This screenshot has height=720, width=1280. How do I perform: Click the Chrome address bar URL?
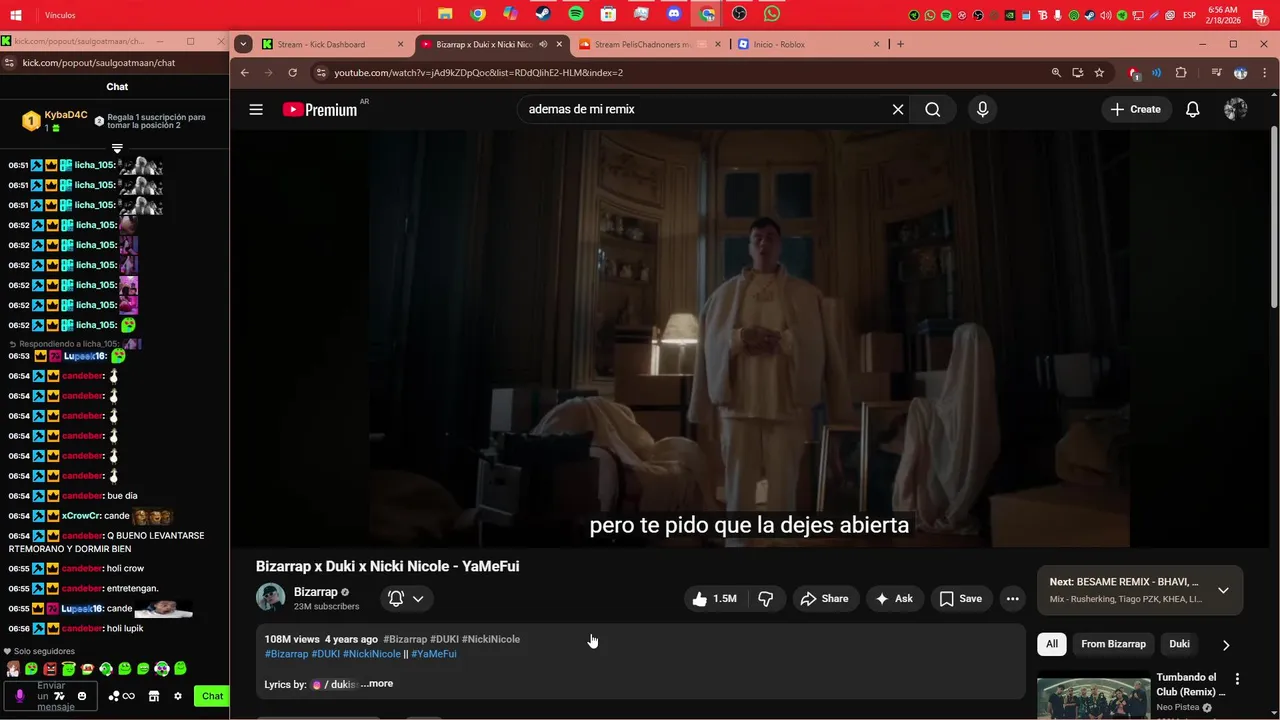click(x=479, y=73)
